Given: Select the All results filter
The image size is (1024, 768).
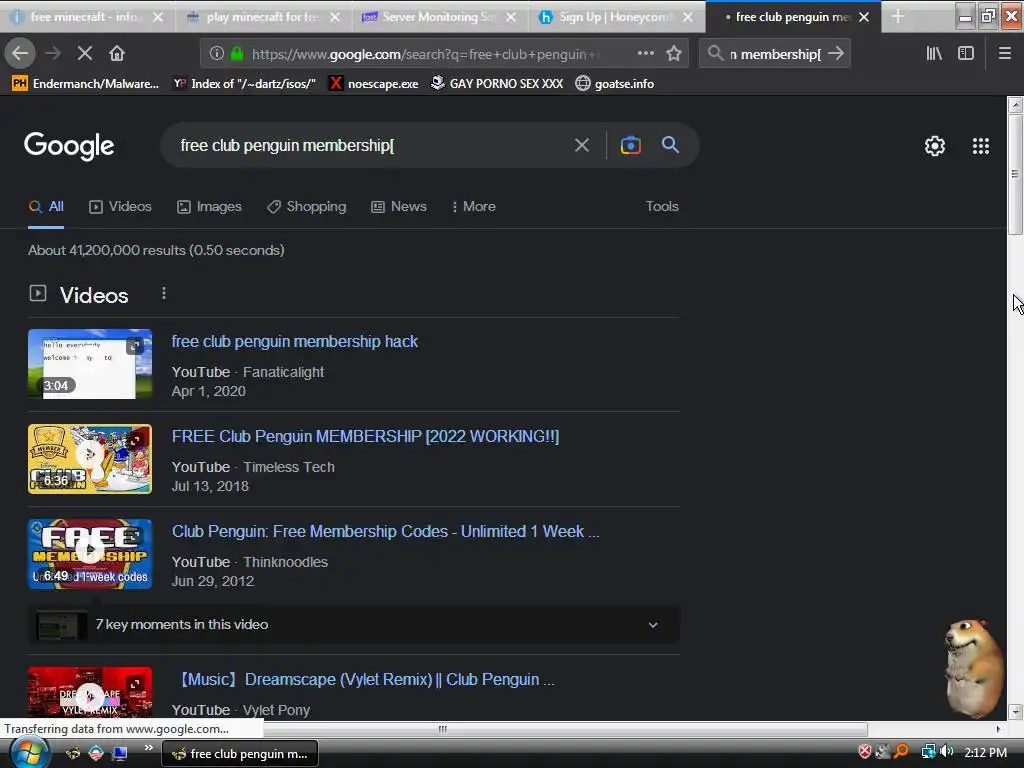Looking at the screenshot, I should [46, 206].
